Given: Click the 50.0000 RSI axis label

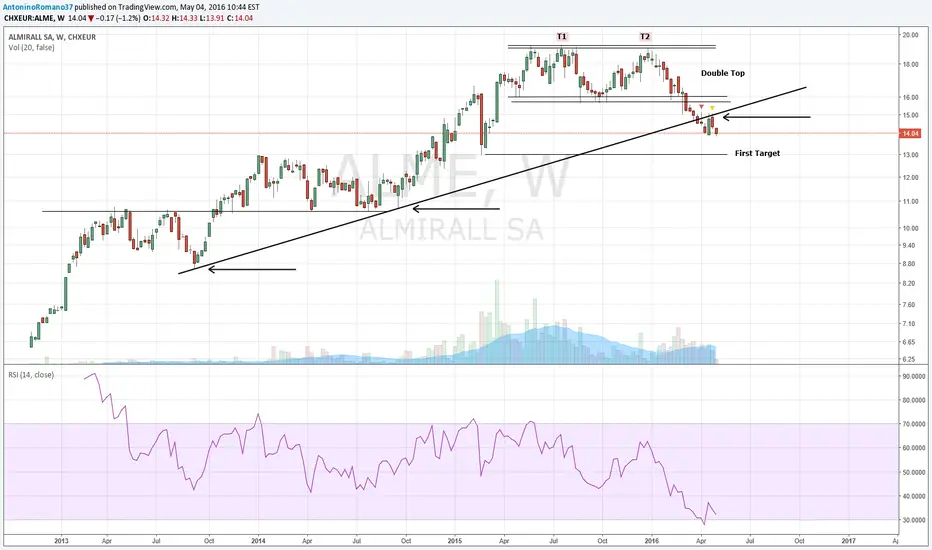Looking at the screenshot, I should coord(914,473).
